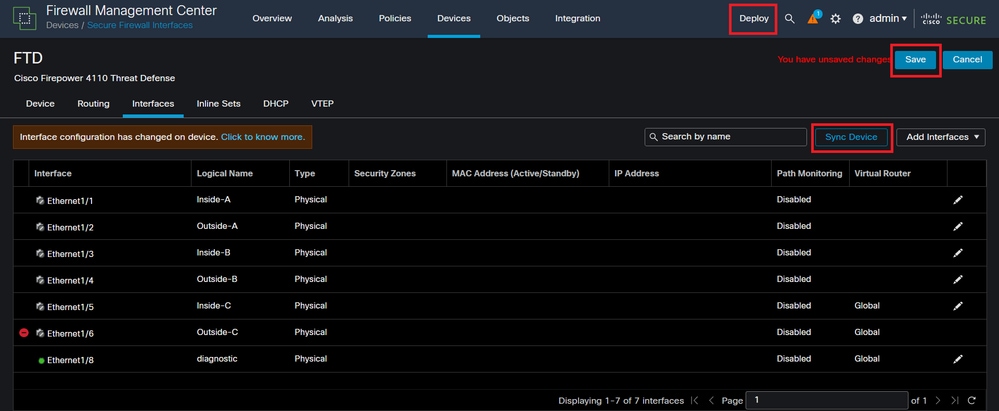This screenshot has height=411, width=999.
Task: Select the Outside-C logical name cell
Action: 217,332
